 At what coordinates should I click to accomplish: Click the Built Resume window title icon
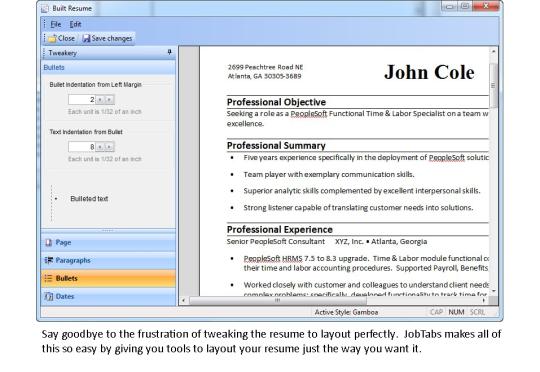45,9
